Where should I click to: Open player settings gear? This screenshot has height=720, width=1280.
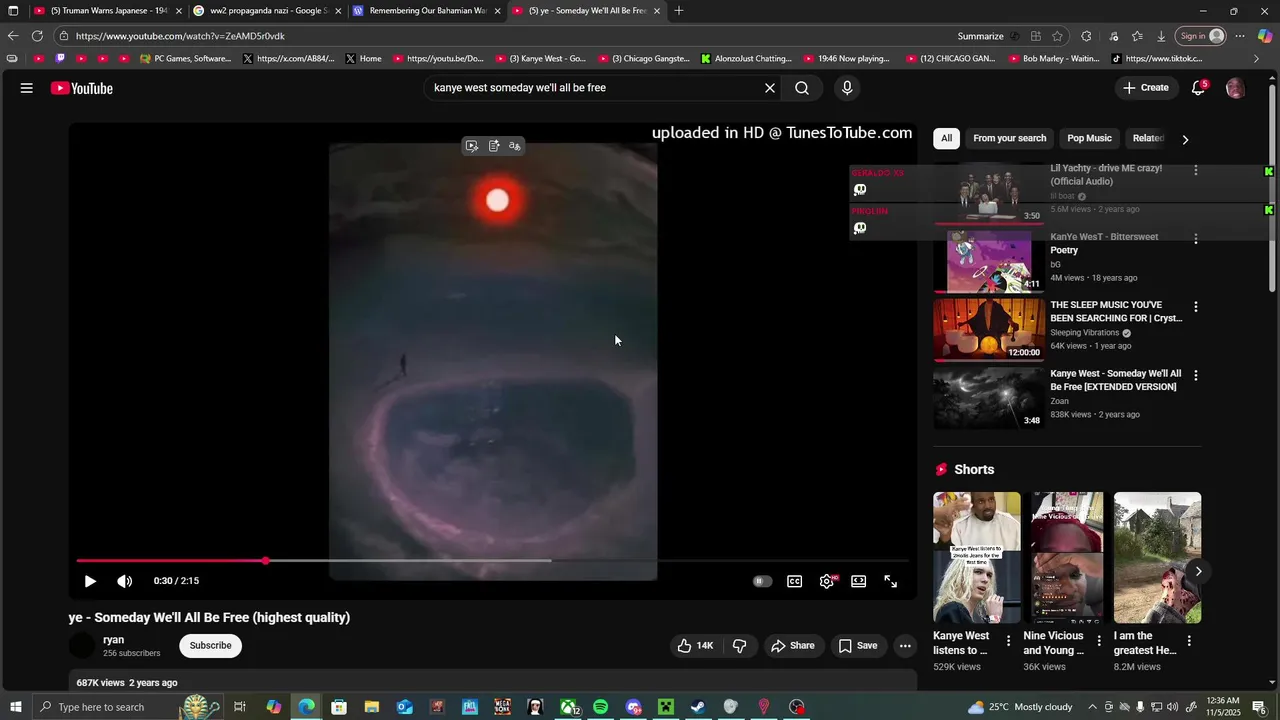click(827, 581)
